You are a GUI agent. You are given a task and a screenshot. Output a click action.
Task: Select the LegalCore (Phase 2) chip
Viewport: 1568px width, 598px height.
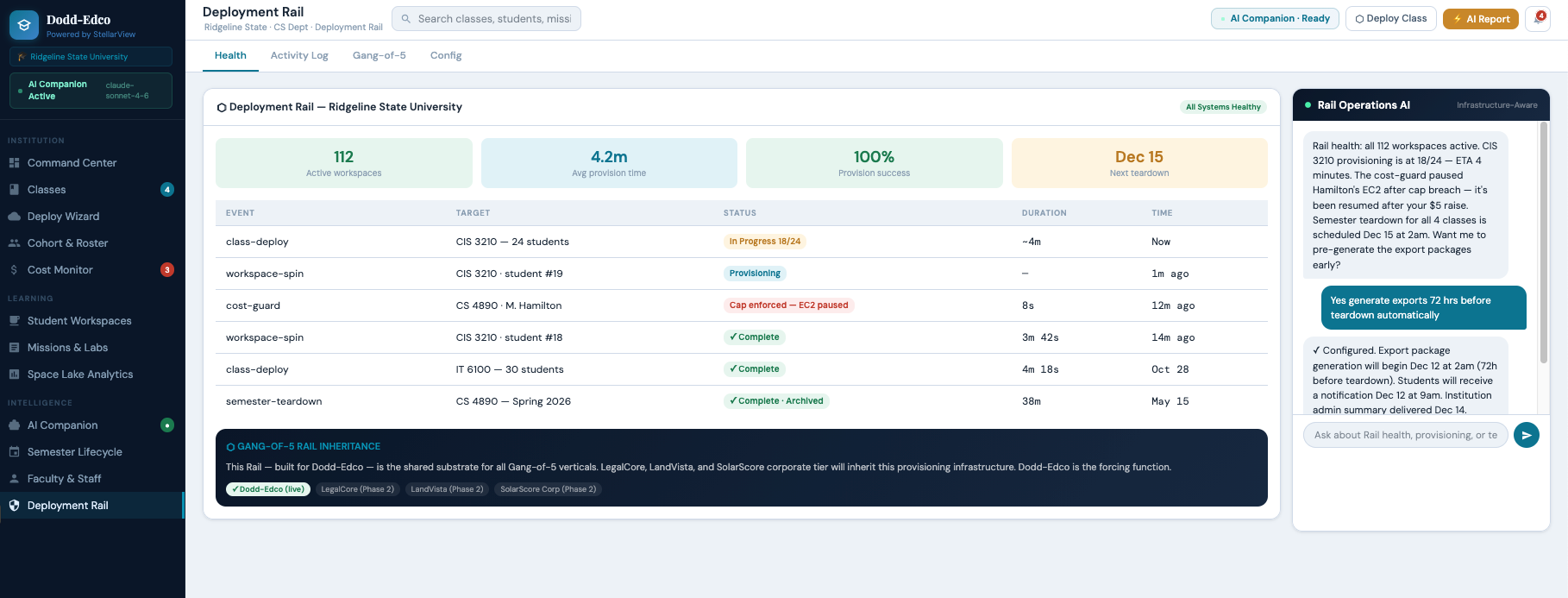coord(357,489)
